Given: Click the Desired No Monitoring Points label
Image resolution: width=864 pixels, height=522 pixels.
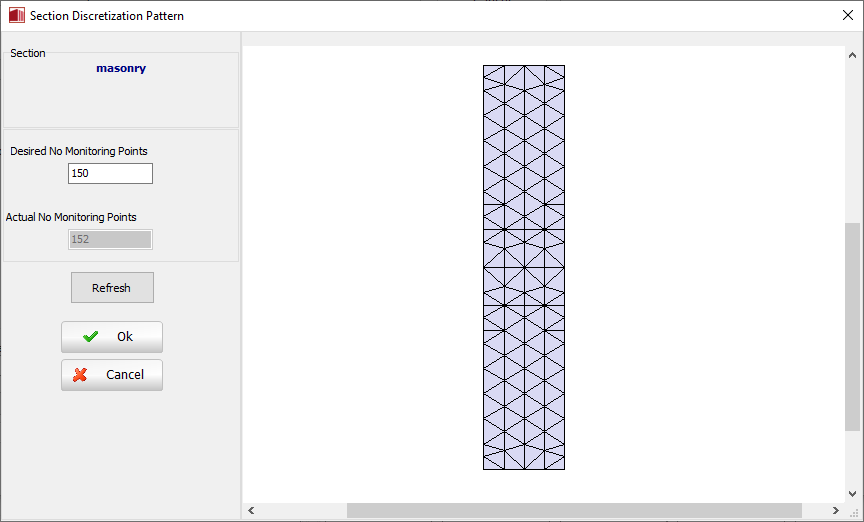Looking at the screenshot, I should 79,151.
